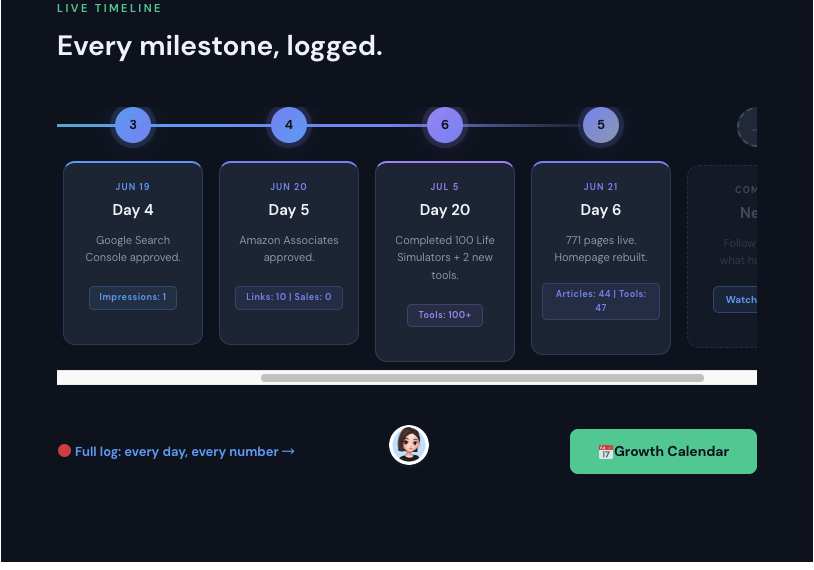Click the Links: 10 | Sales: 0 badge
This screenshot has width=814, height=570.
click(x=289, y=297)
